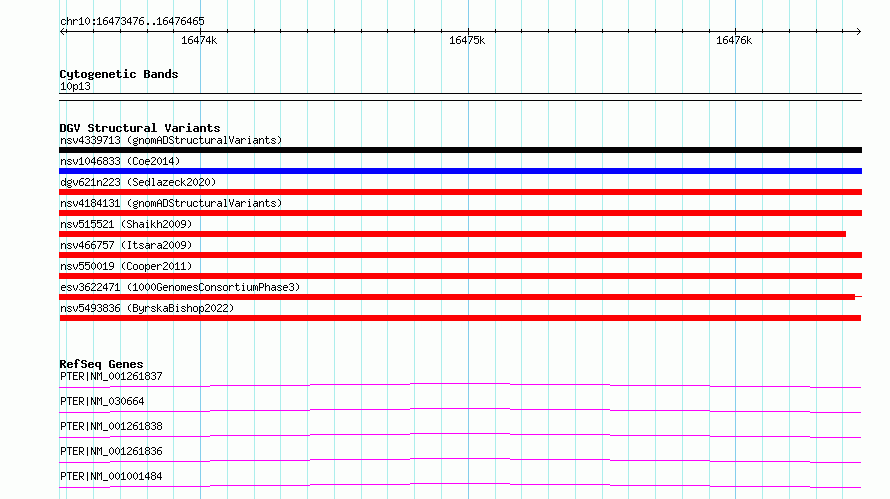Select the Cytogenetic Bands track title
Viewport: 890px width, 499px height.
pos(119,74)
